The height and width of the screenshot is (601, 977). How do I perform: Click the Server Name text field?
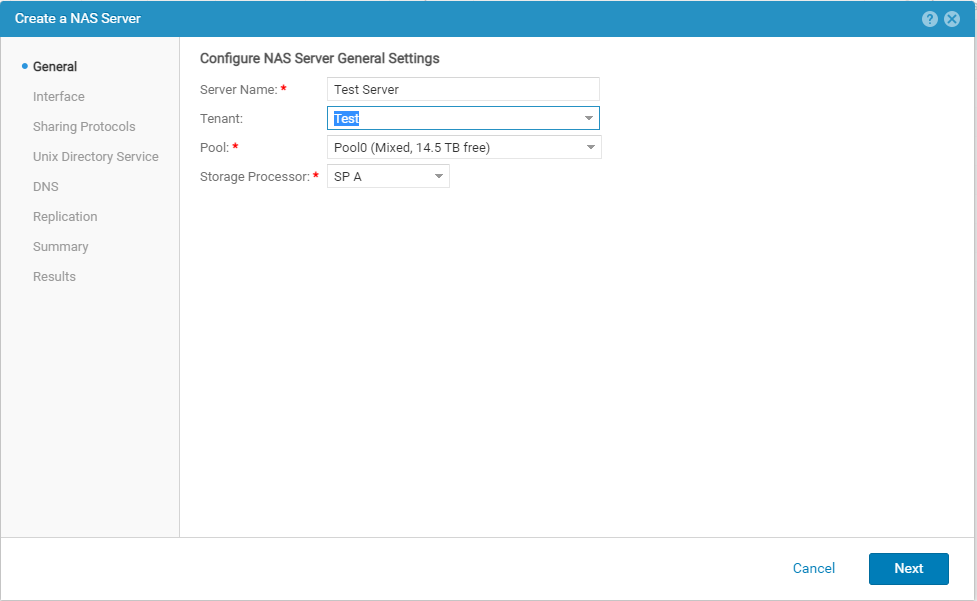coord(463,90)
